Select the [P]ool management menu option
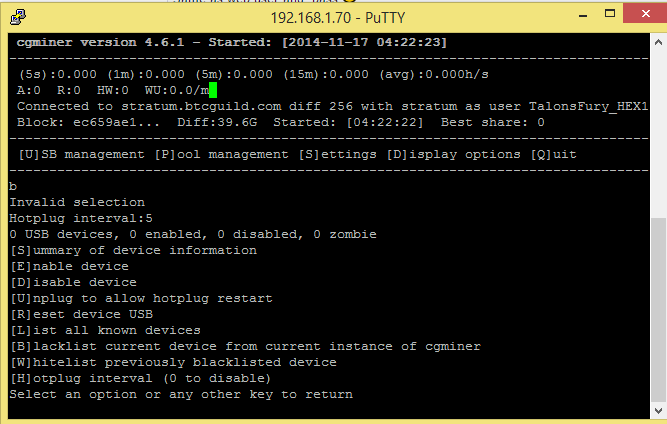667x424 pixels. [222, 154]
